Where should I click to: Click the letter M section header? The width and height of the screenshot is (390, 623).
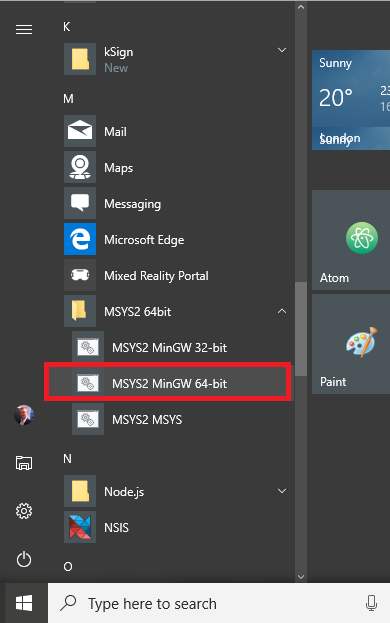pyautogui.click(x=68, y=99)
